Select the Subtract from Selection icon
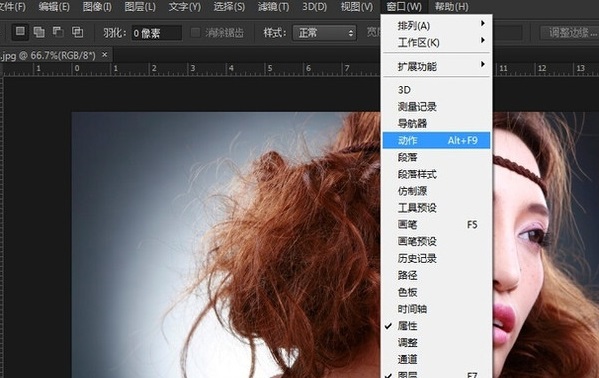599x378 pixels. pyautogui.click(x=58, y=32)
